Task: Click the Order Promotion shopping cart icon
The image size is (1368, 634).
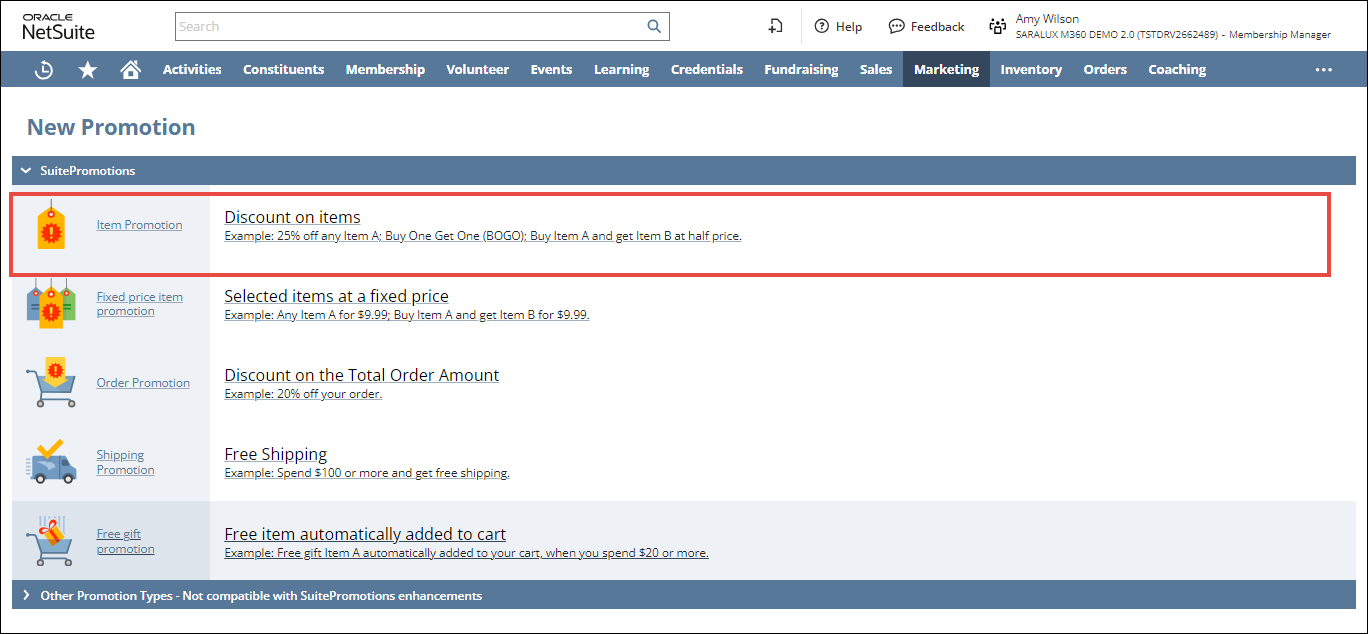Action: coord(50,383)
